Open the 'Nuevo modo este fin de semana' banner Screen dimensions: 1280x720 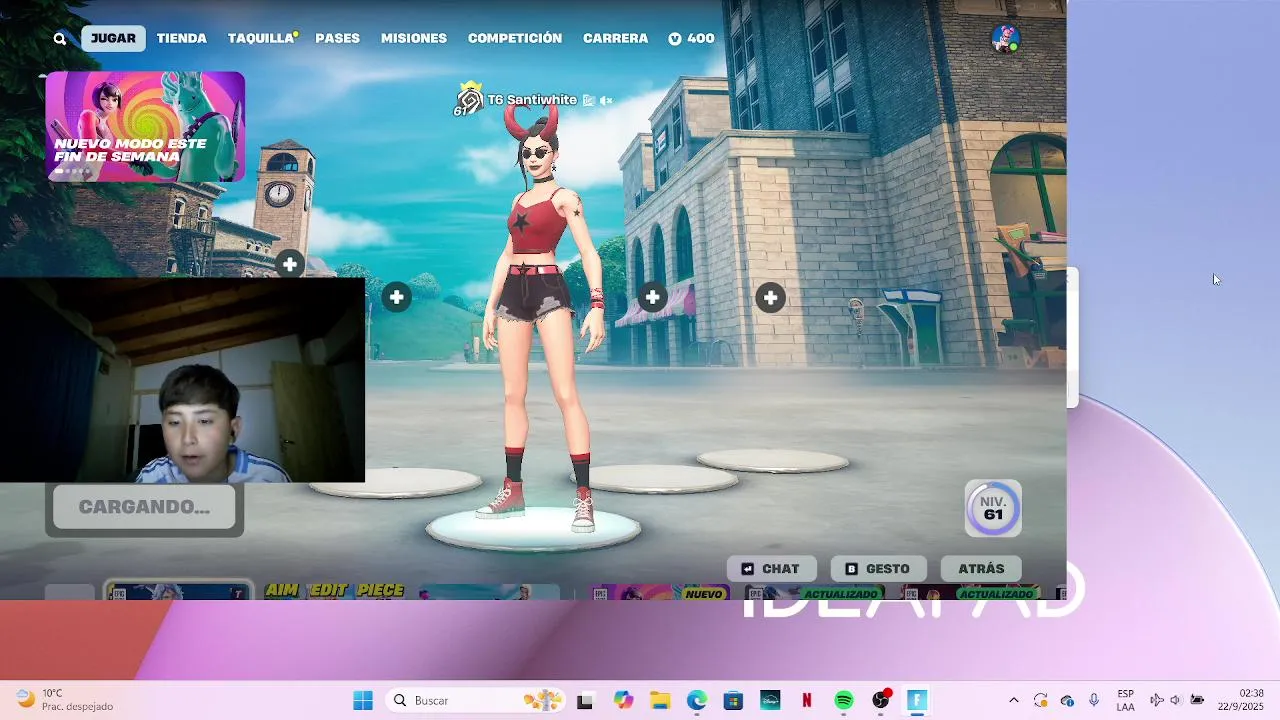(145, 126)
